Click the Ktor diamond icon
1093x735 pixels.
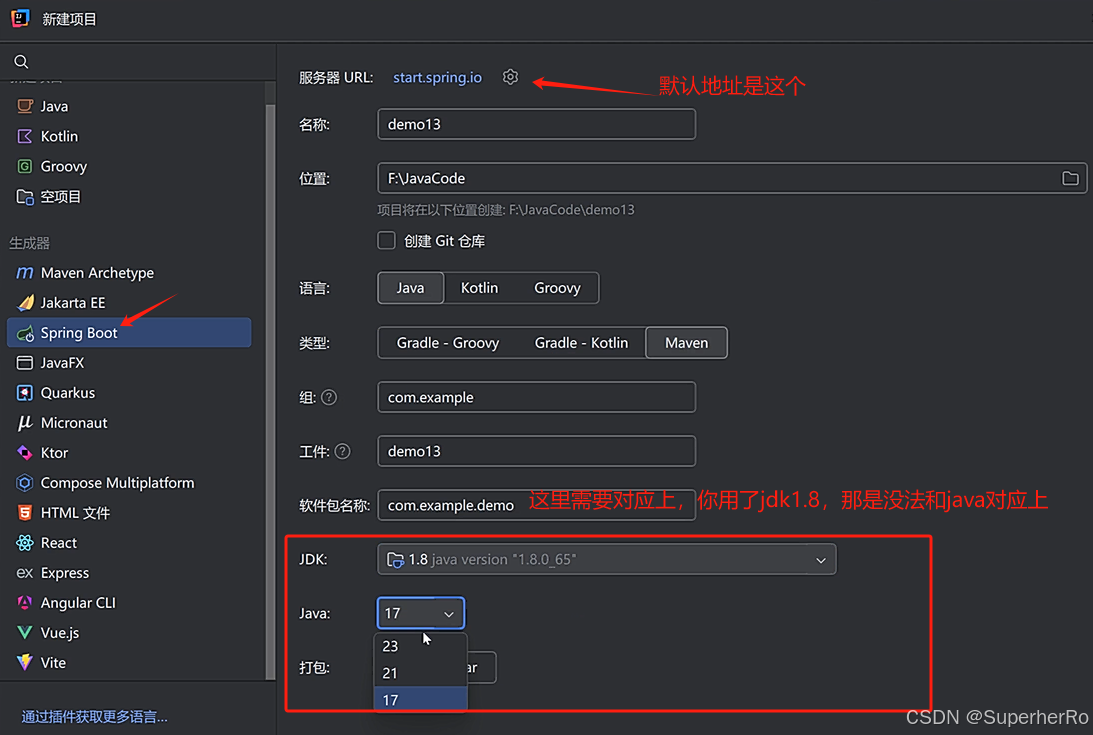(25, 453)
